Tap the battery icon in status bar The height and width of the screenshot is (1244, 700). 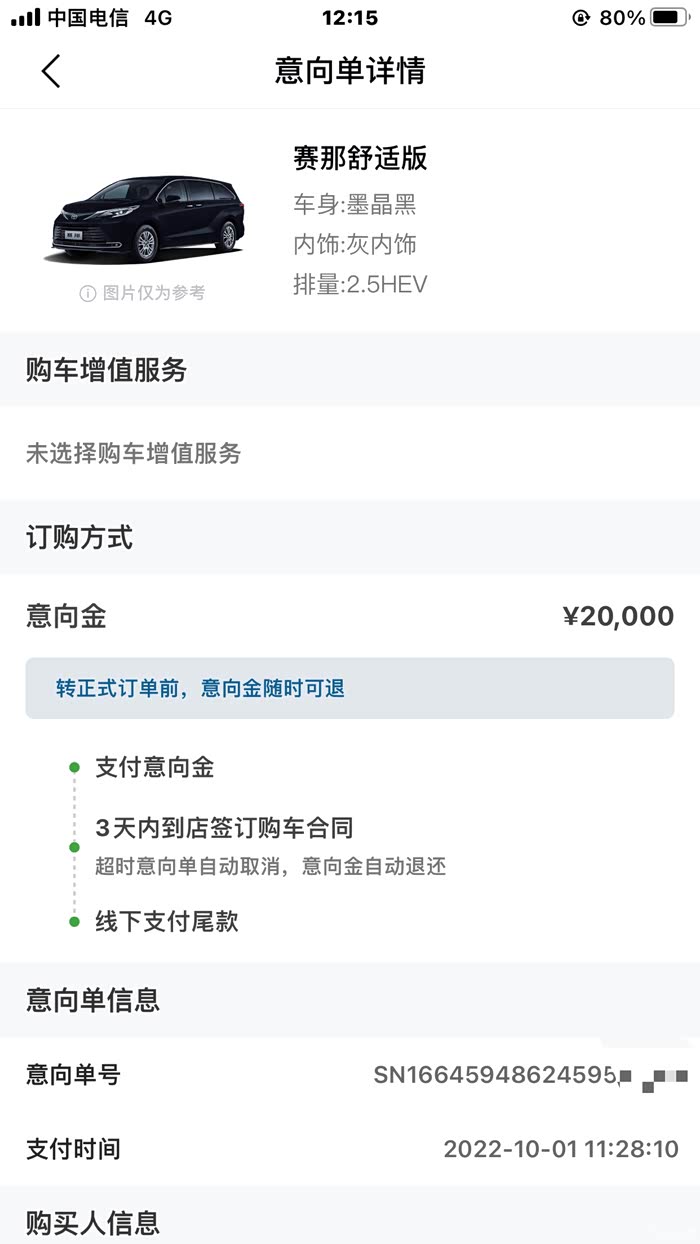669,17
